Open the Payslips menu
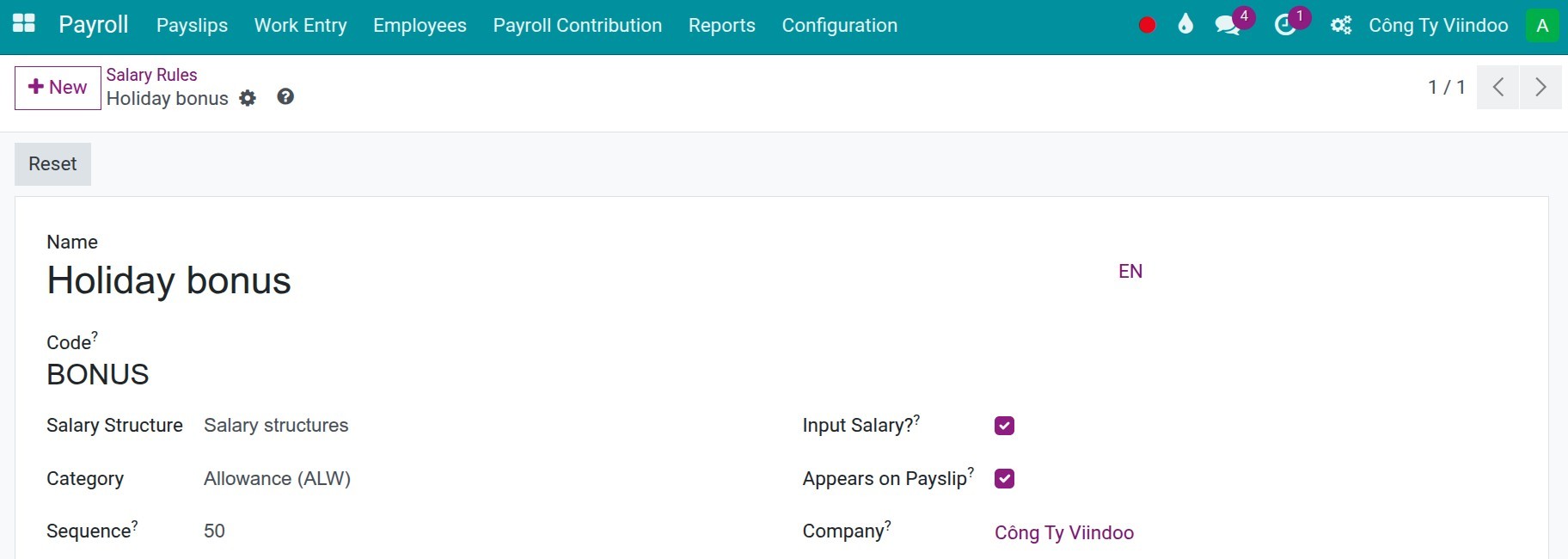Screen dimensions: 1568x559 (x=192, y=25)
